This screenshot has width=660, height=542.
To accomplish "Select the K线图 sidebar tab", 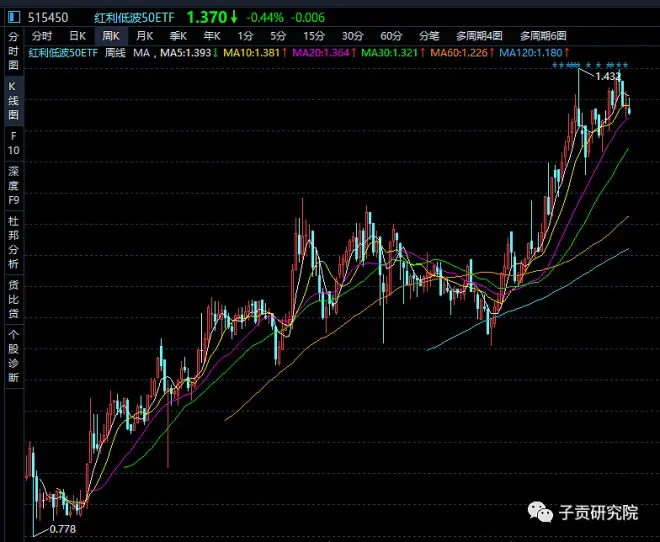I will coord(13,101).
